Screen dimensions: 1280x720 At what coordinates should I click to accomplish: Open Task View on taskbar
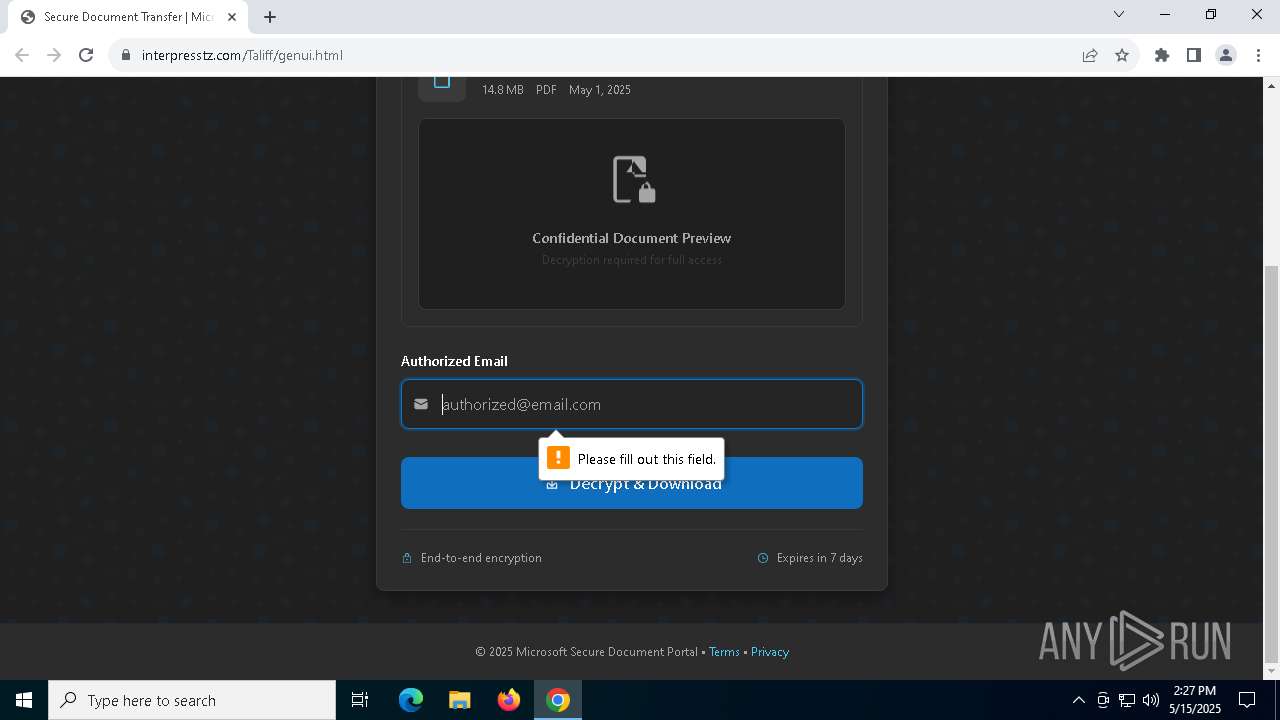360,700
